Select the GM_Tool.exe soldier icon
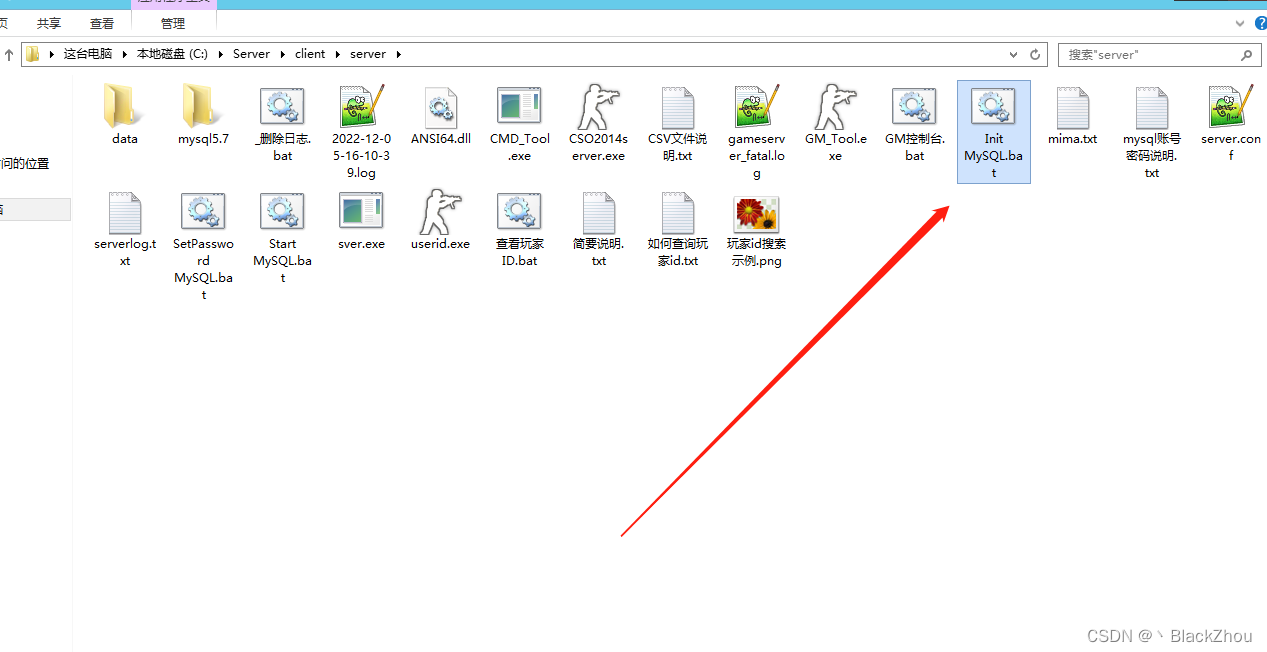 (835, 107)
